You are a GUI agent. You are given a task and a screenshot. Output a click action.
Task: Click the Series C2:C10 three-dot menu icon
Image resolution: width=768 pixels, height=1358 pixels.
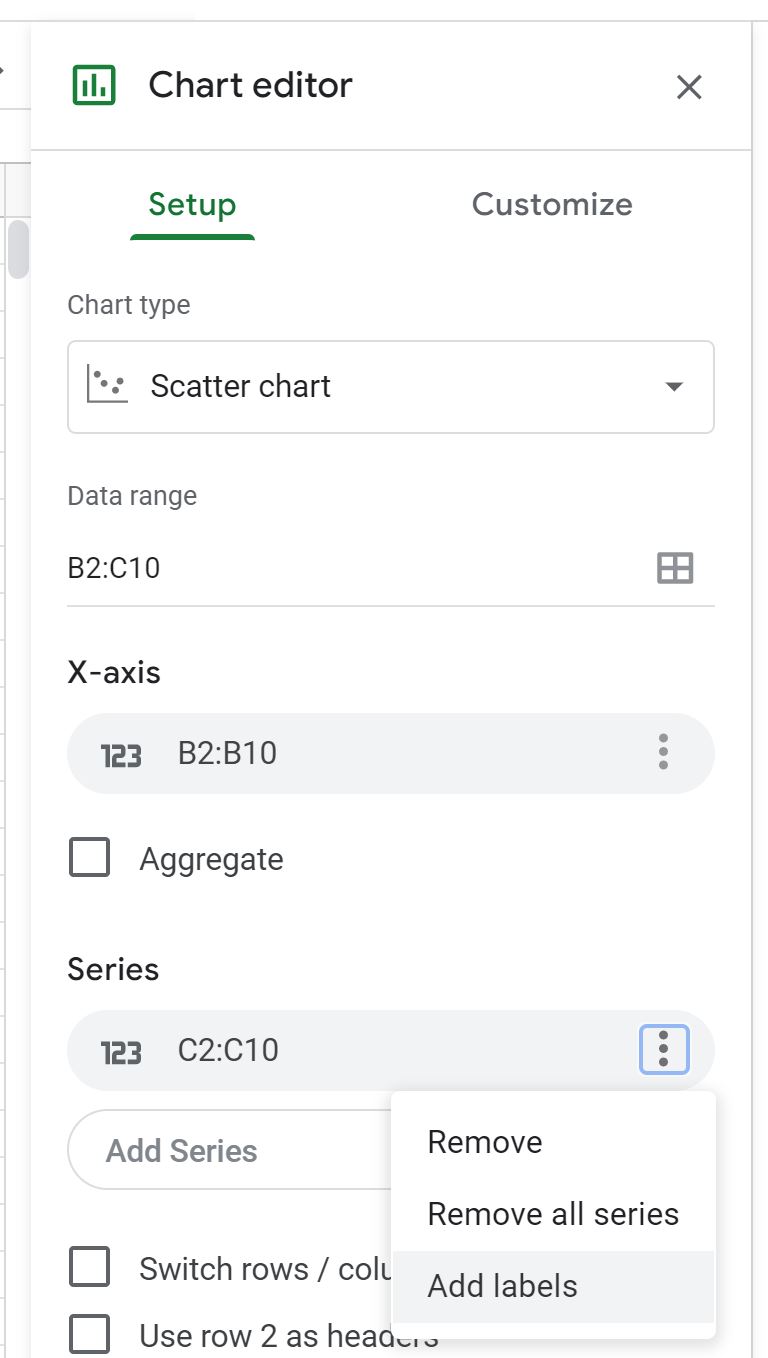(664, 1049)
